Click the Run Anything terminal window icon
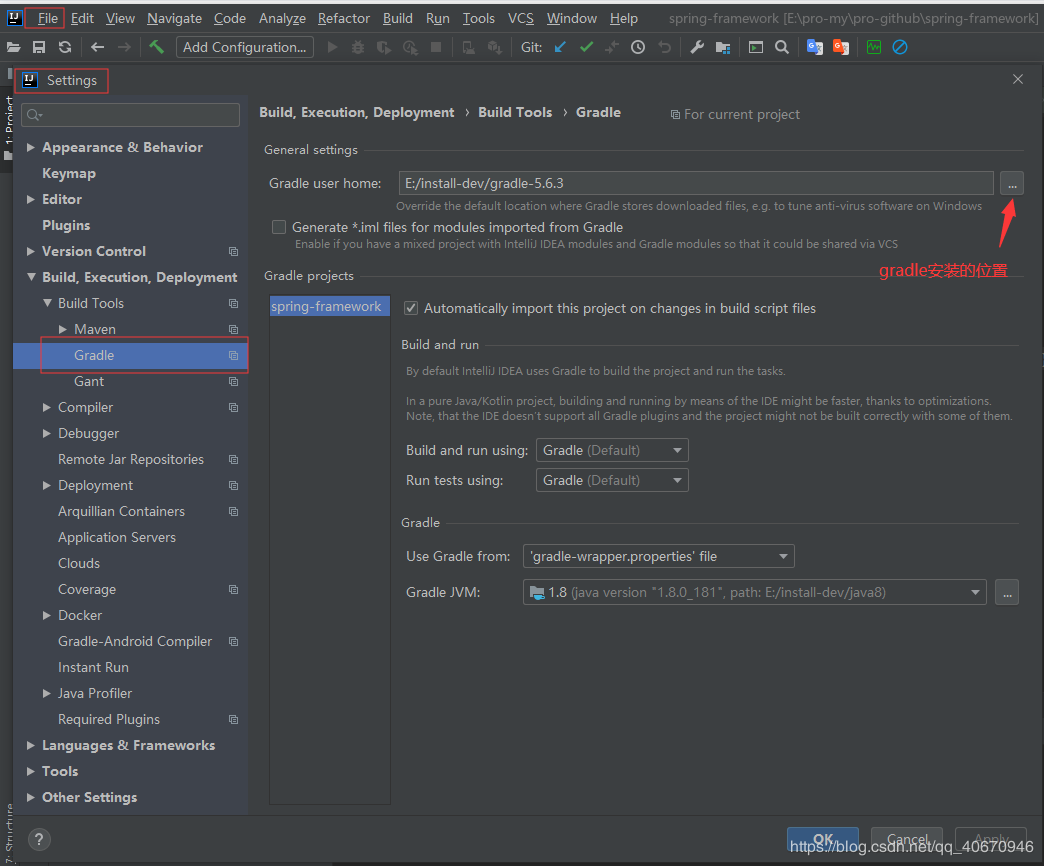 [x=756, y=47]
